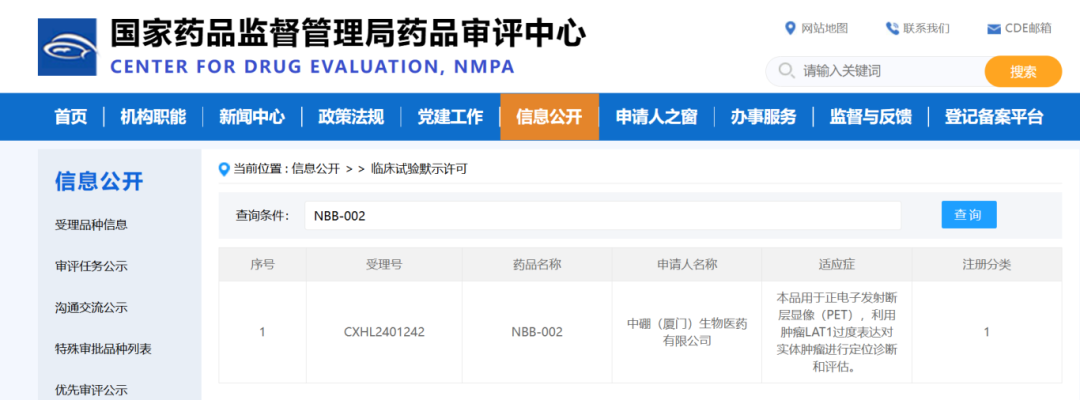
Task: Click the contact us phone icon
Action: pos(892,28)
